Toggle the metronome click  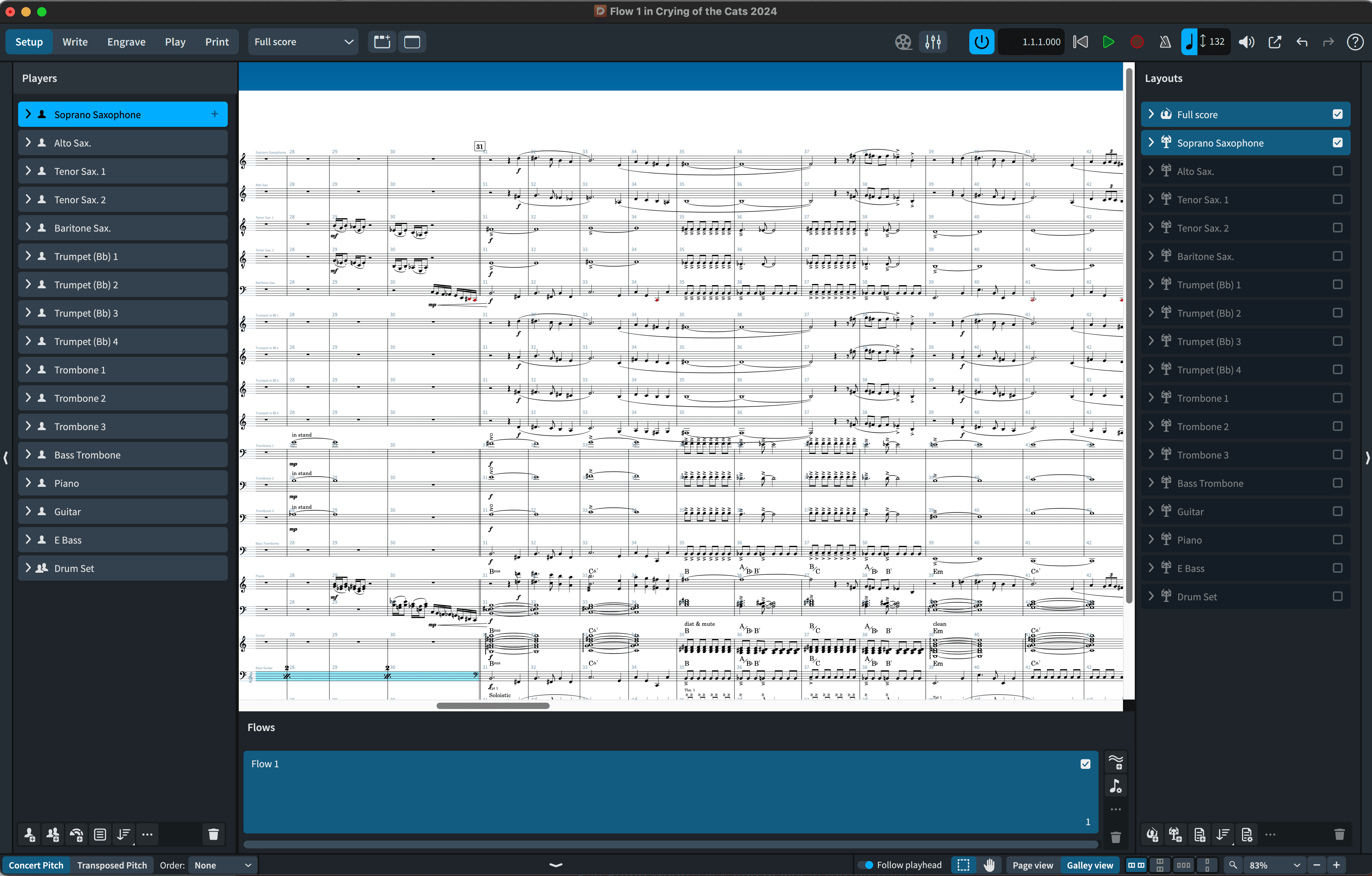(1165, 42)
